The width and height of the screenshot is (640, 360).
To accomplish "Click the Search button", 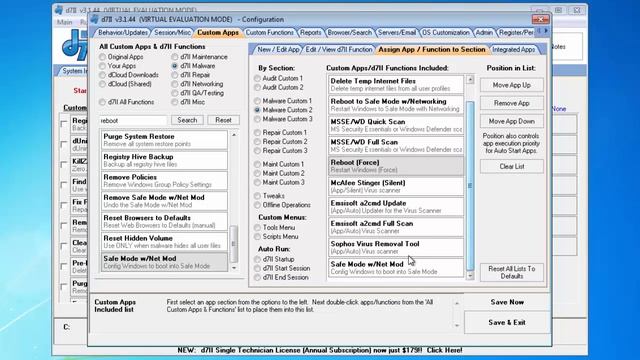I will coord(187,120).
